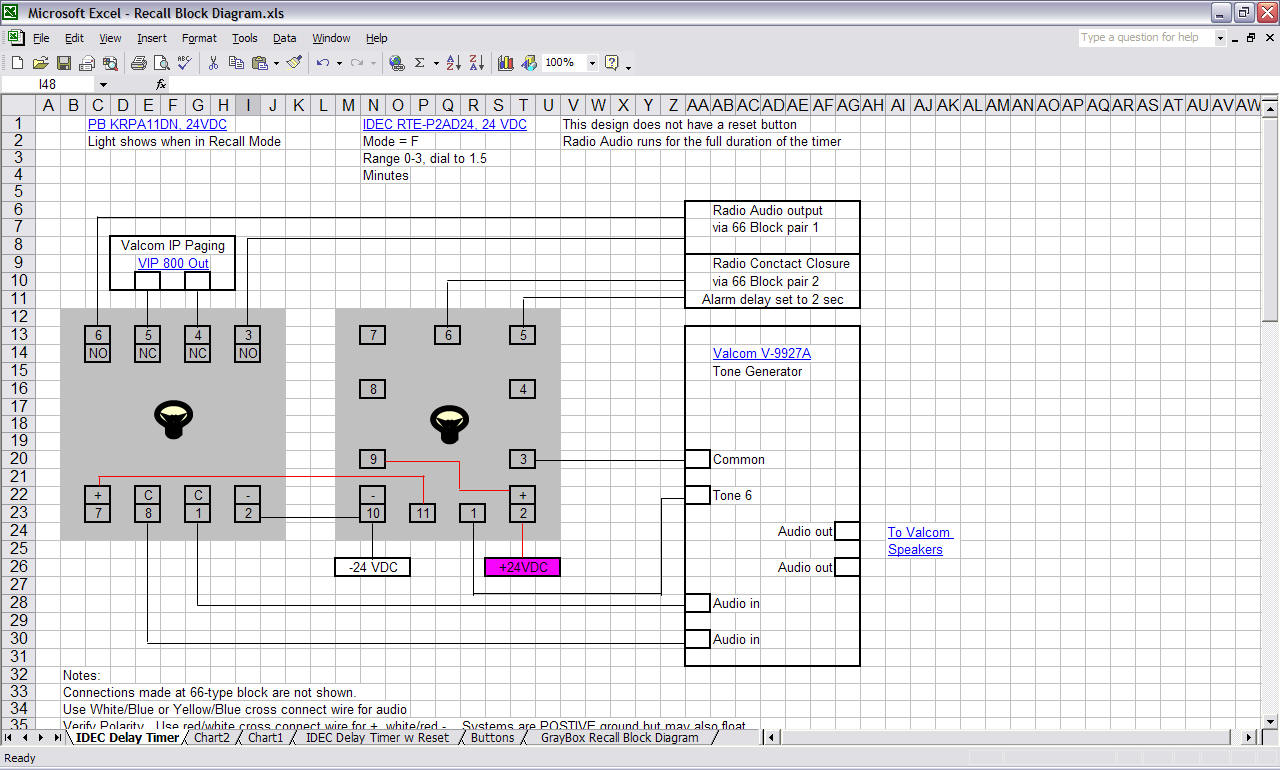Click the VIP 800 Out link
Image resolution: width=1280 pixels, height=770 pixels.
[173, 264]
